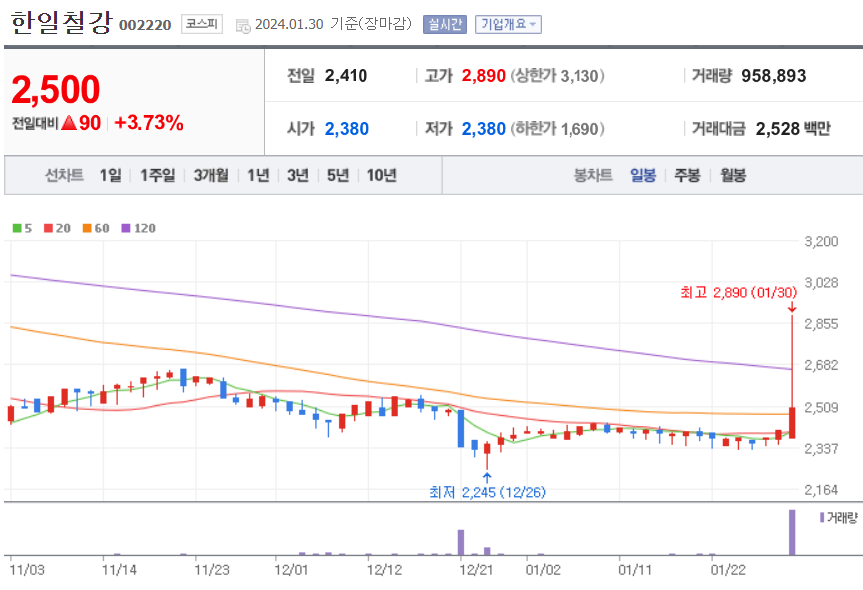
Task: Click the +3.73% change rate
Action: (149, 122)
